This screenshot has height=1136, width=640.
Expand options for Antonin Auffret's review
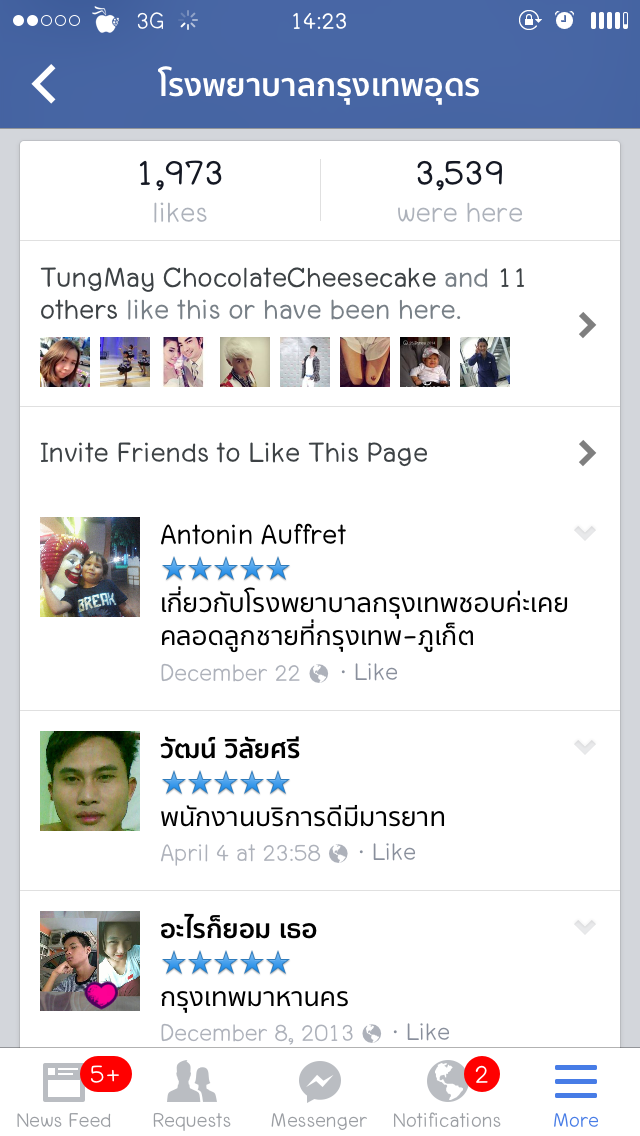click(x=585, y=533)
